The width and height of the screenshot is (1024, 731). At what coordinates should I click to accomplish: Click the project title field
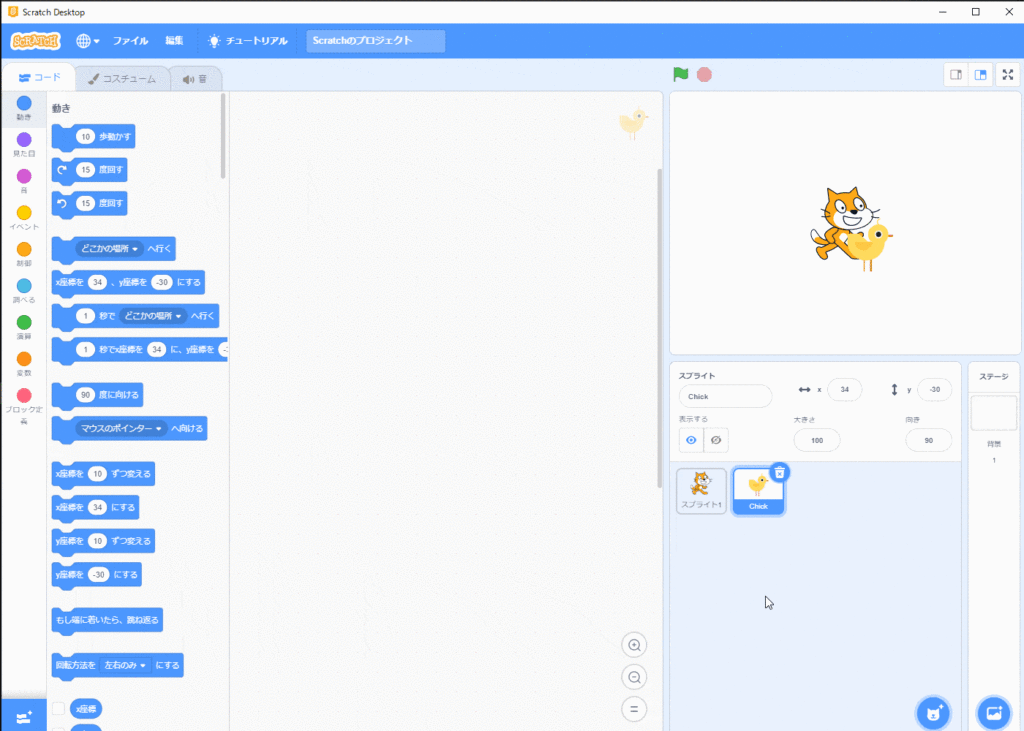pos(376,41)
